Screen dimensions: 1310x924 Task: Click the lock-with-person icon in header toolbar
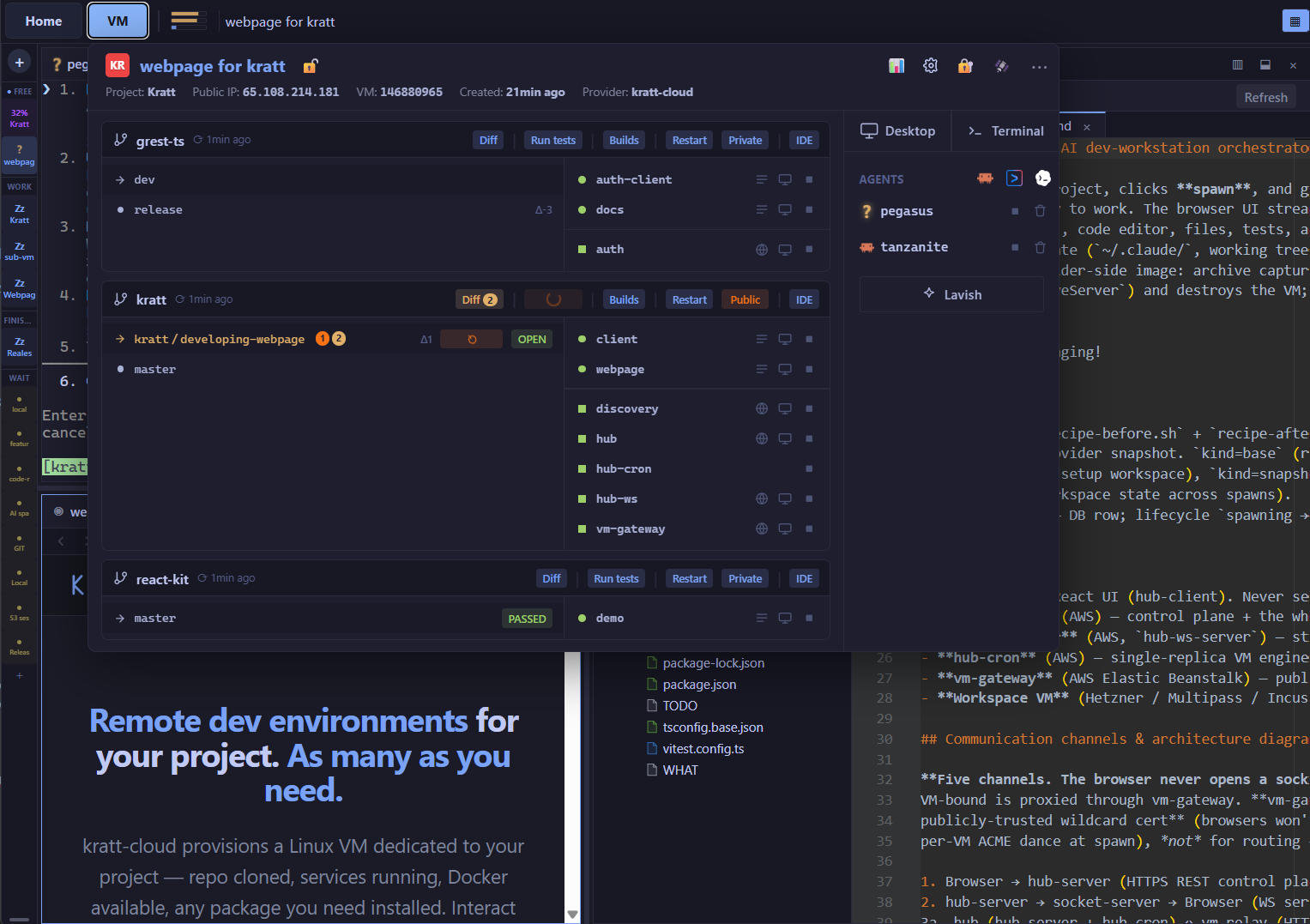(x=965, y=66)
